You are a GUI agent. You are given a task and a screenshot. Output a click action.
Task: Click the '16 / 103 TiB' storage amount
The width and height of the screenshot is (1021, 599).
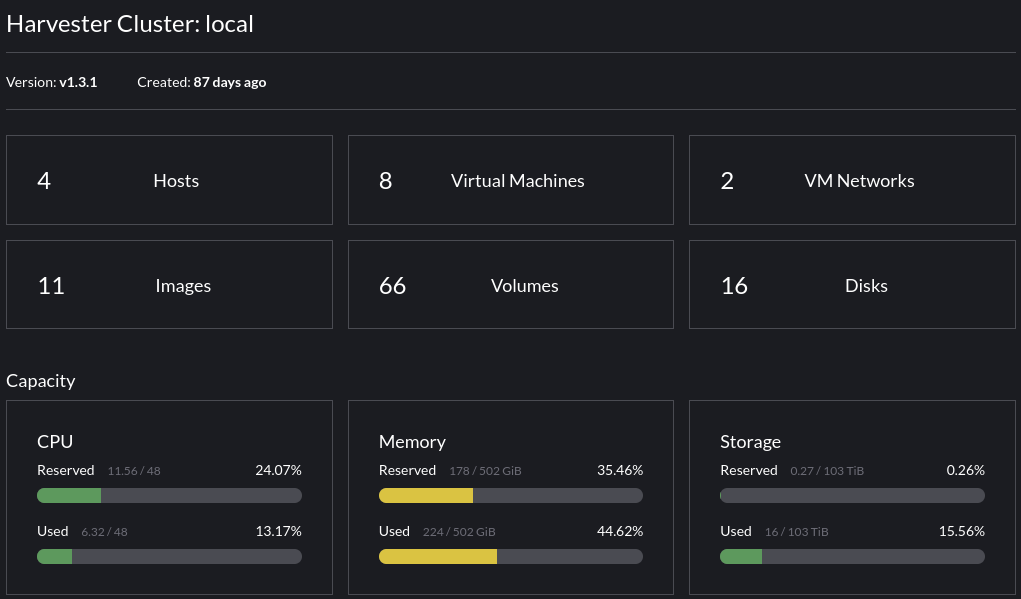click(796, 532)
